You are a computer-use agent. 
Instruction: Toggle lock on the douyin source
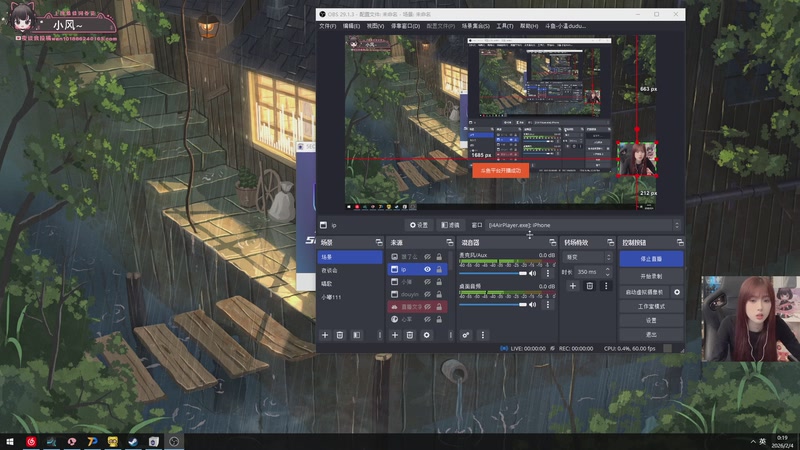pos(439,294)
